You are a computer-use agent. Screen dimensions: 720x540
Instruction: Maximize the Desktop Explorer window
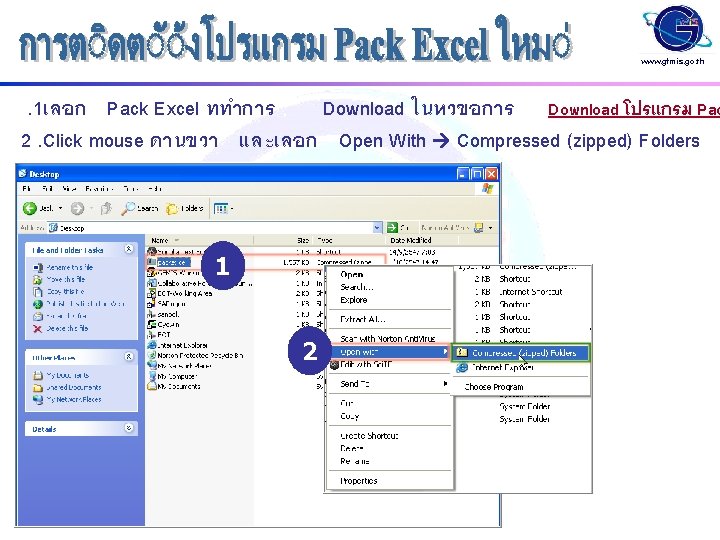(x=477, y=174)
